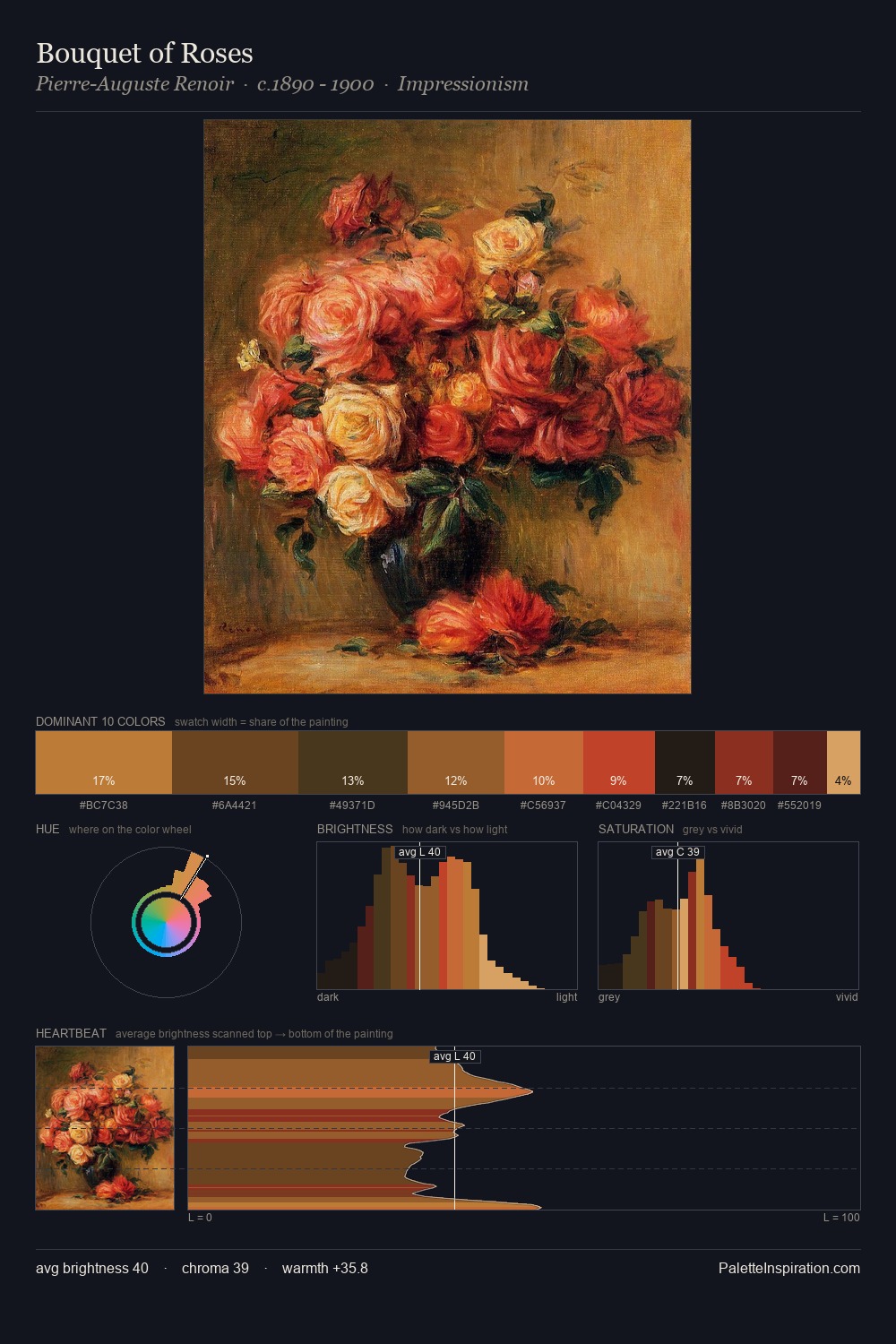Click the "light" axis label
This screenshot has height=1344, width=896.
point(567,997)
